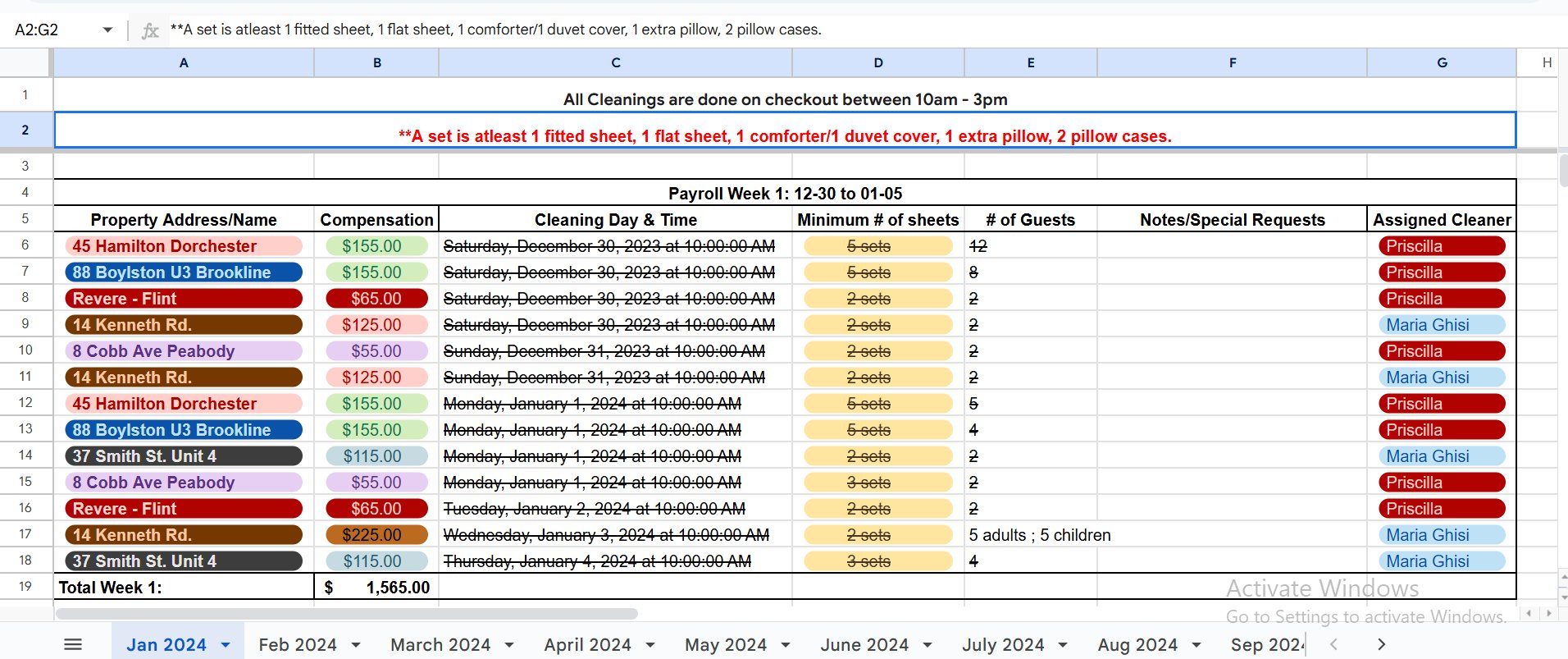Click the '$225.00' compensation chip
The height and width of the screenshot is (659, 1568).
[x=376, y=535]
